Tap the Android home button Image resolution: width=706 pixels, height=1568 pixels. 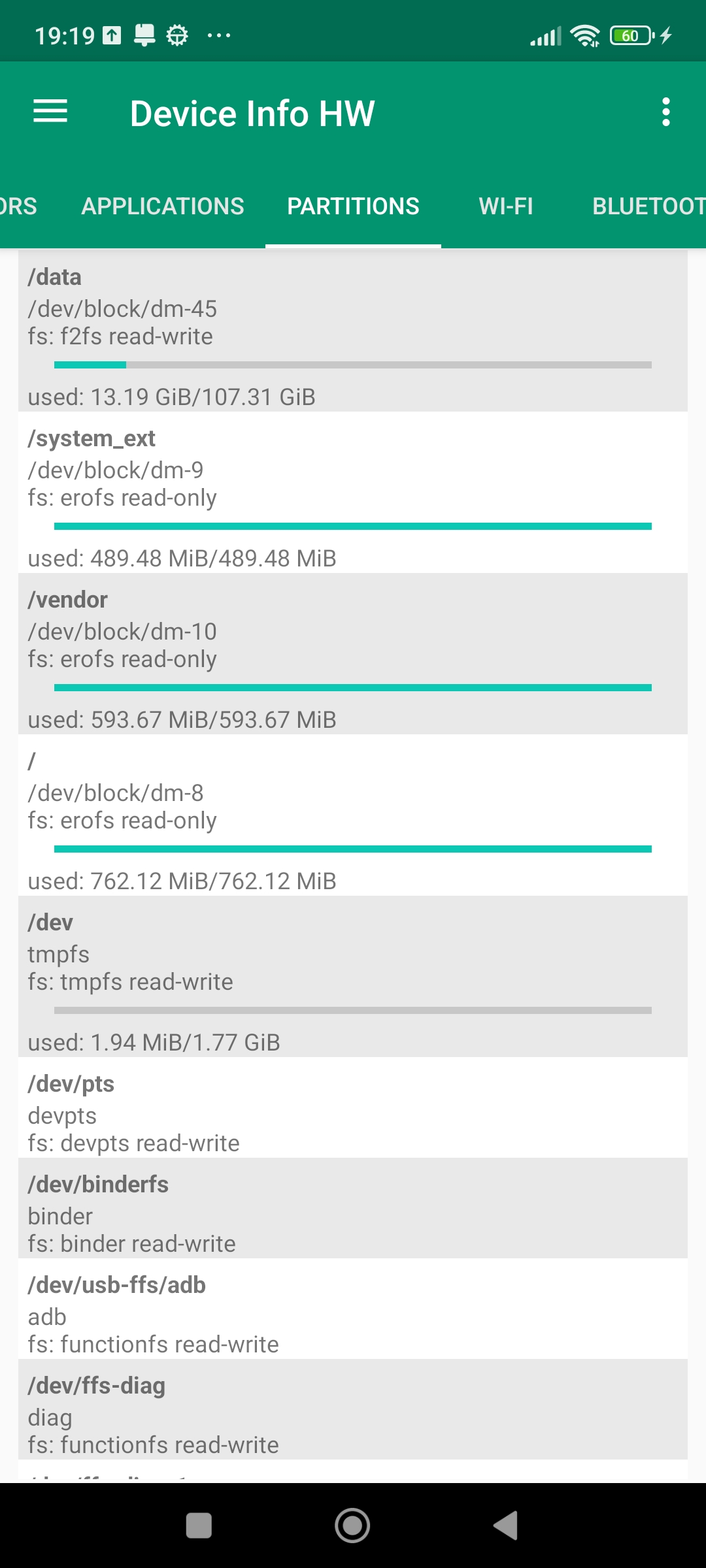352,1526
